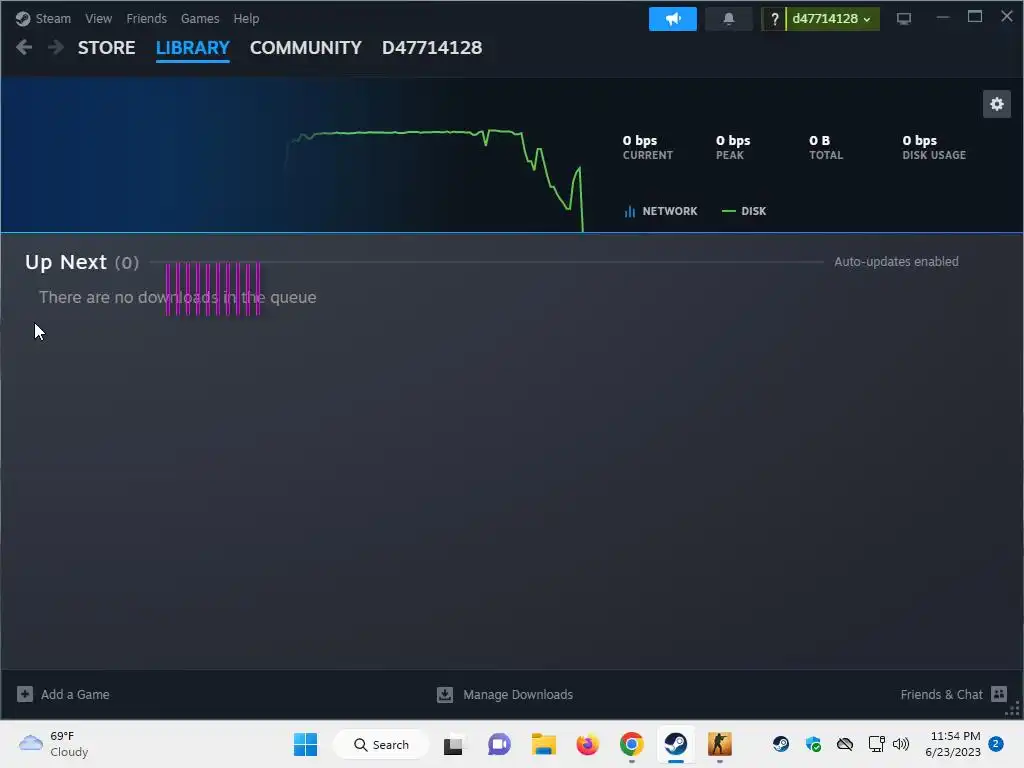Click the 0 bps CURRENT stat
The width and height of the screenshot is (1024, 768).
[647, 147]
